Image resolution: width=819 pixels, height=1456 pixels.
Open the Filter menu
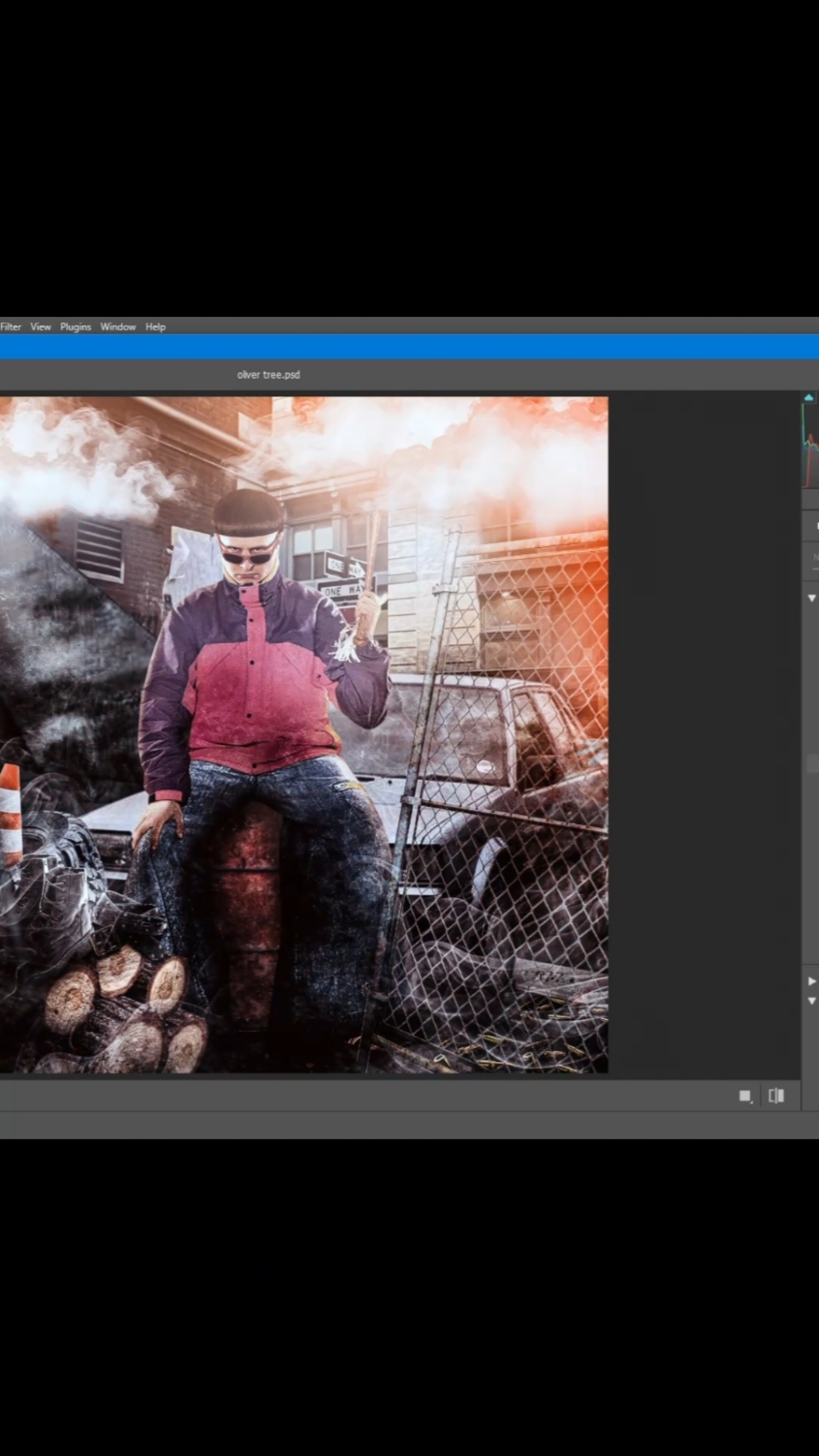pyautogui.click(x=10, y=326)
